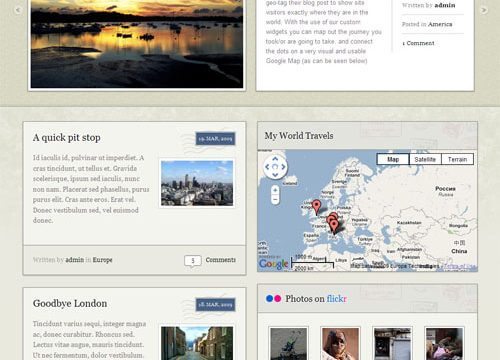Image resolution: width=500 pixels, height=360 pixels.
Task: Switch map view to Satellite
Action: pos(425,159)
